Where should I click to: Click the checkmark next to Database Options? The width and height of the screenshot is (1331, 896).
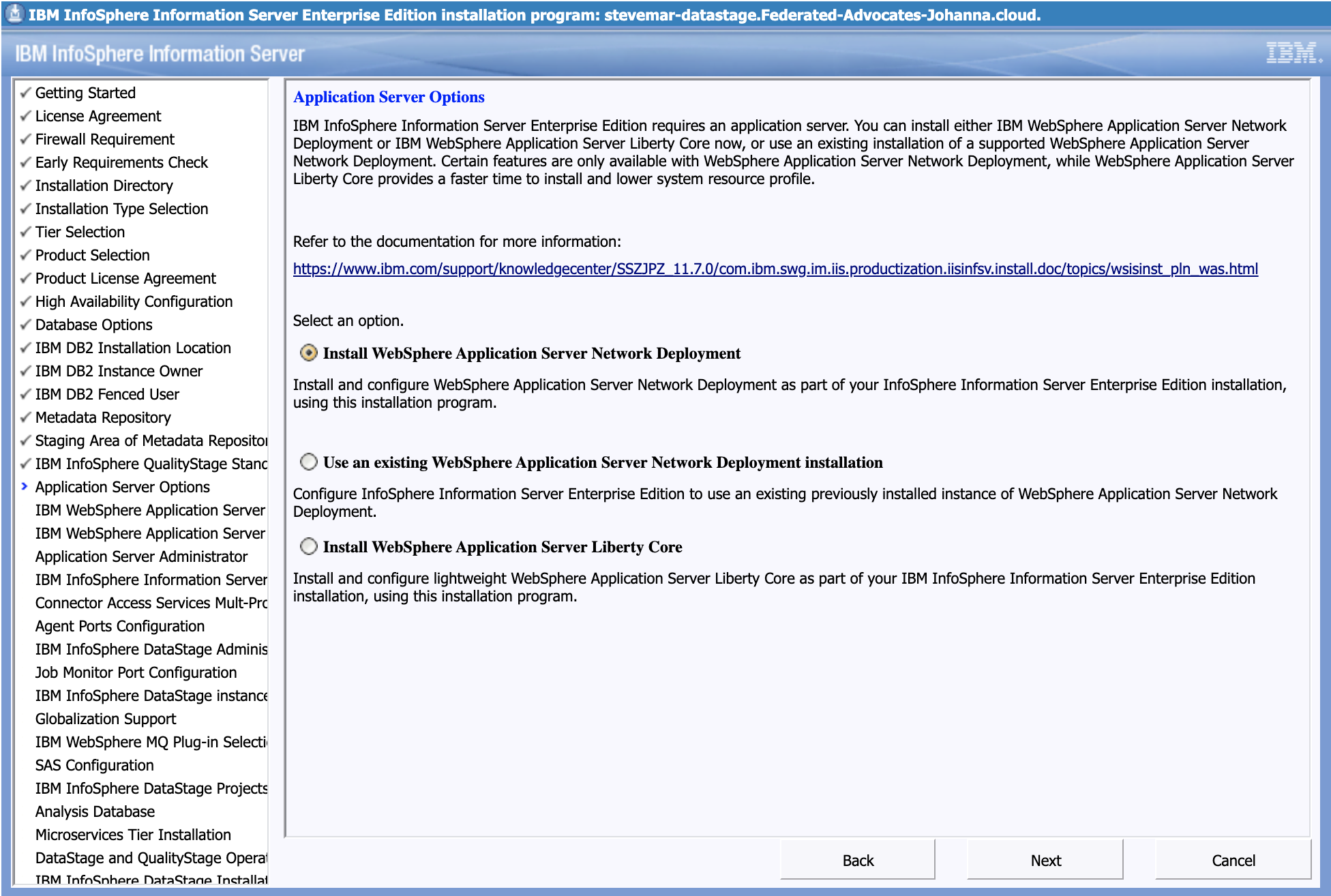(26, 324)
